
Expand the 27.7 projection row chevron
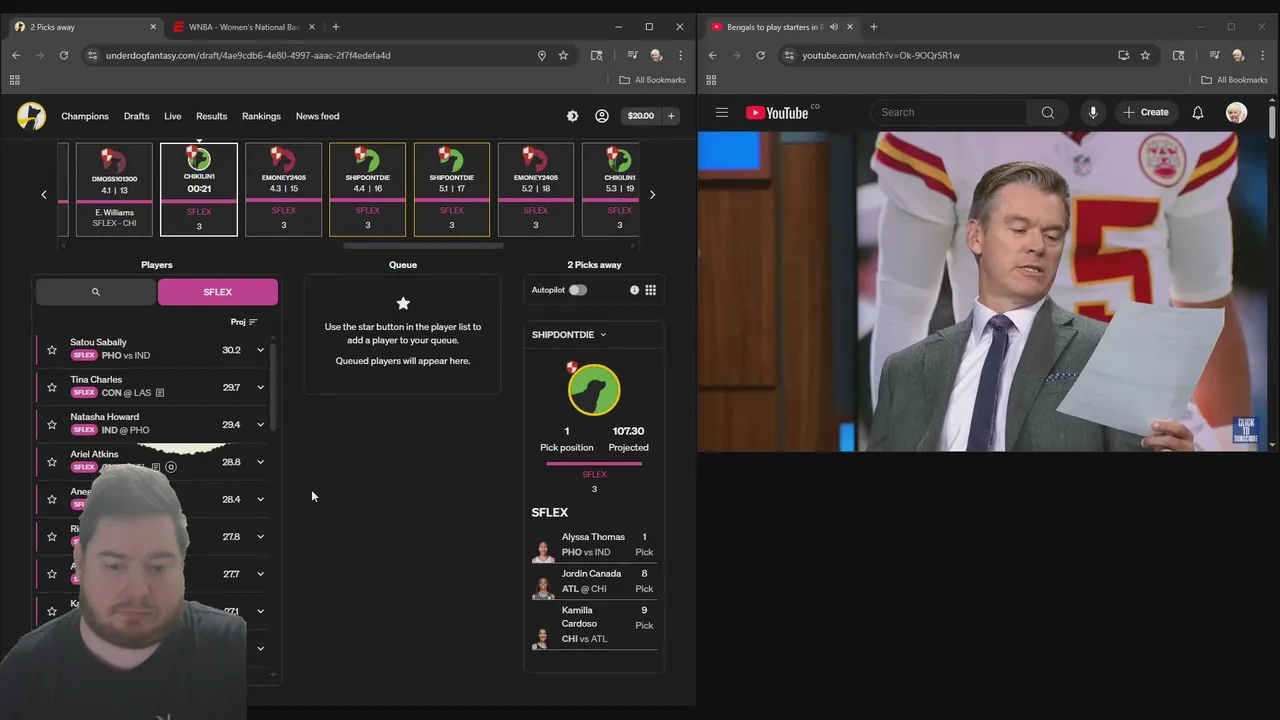(x=260, y=574)
